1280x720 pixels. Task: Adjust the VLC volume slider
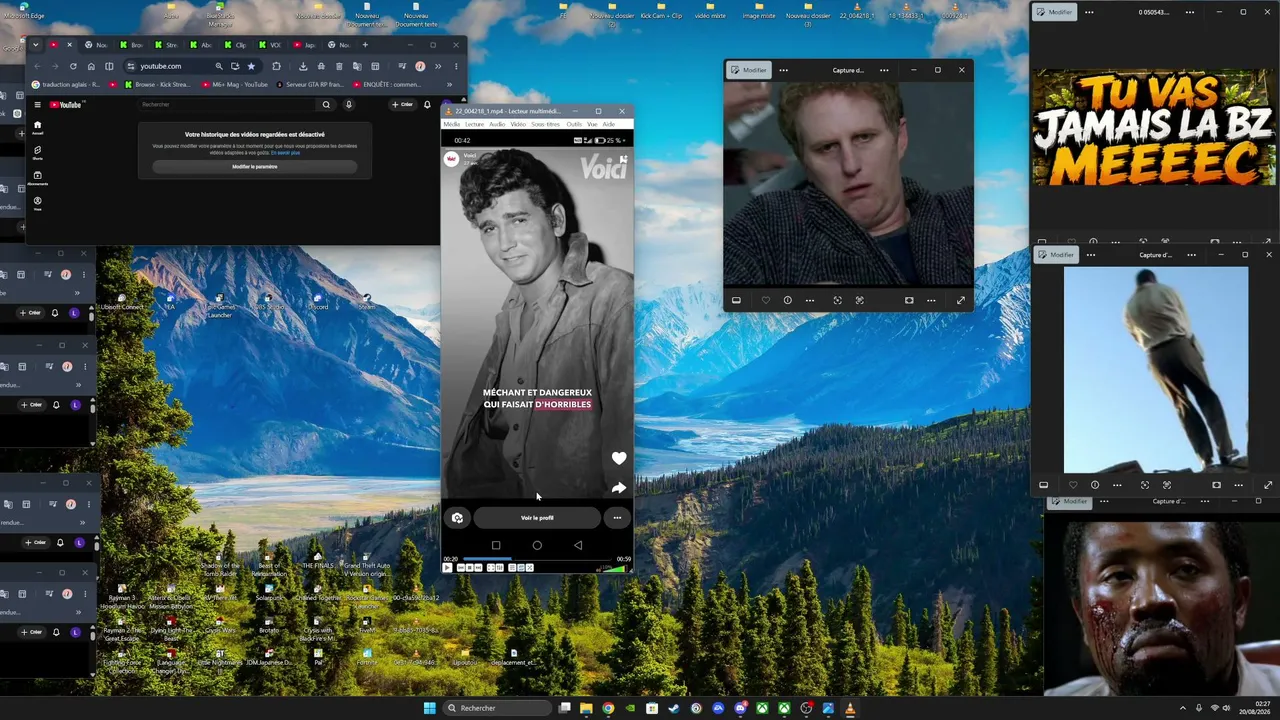coord(613,569)
